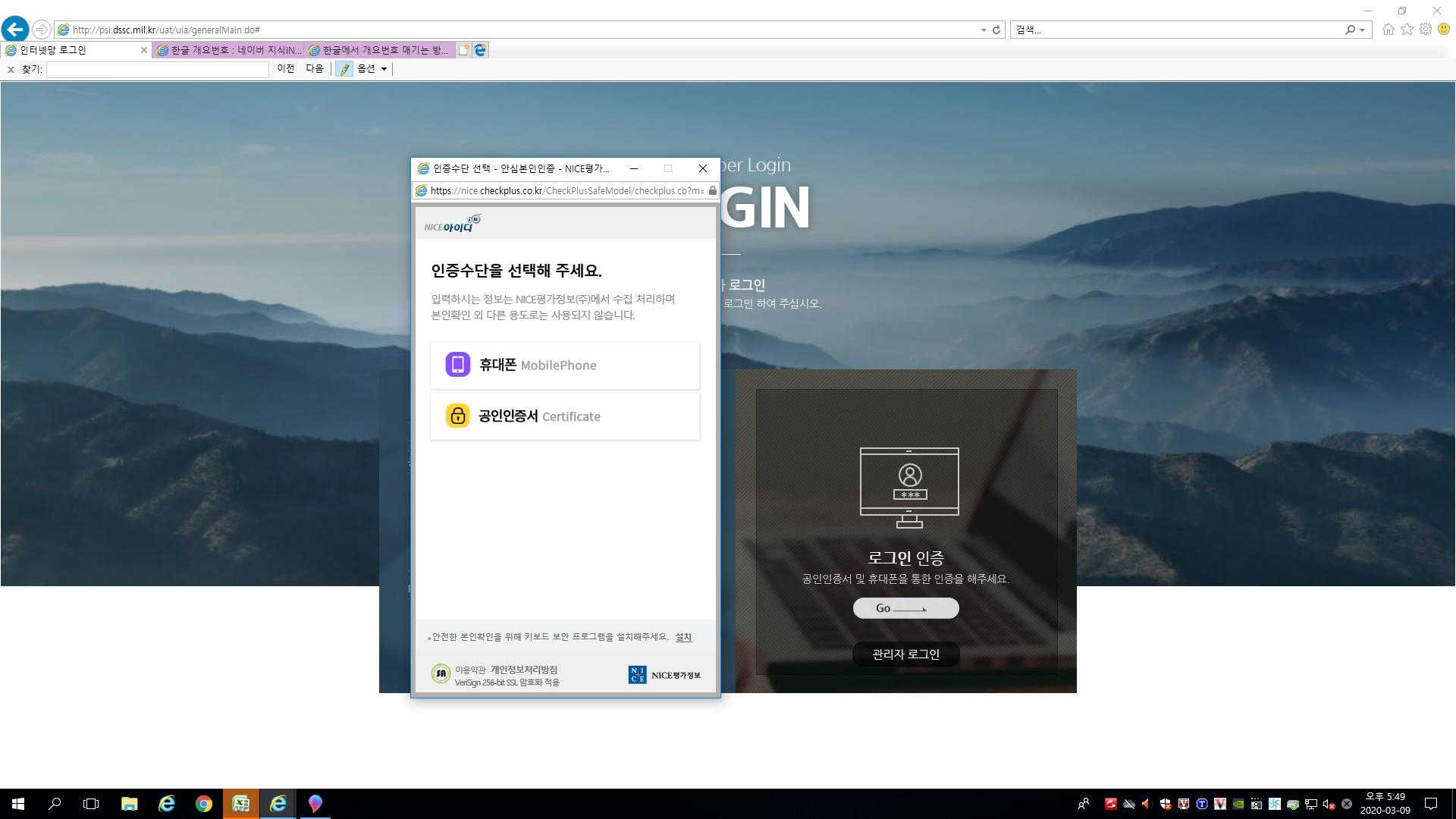Screen dimensions: 1456x819
Task: Open browser tools gear icon
Action: pos(1426,30)
